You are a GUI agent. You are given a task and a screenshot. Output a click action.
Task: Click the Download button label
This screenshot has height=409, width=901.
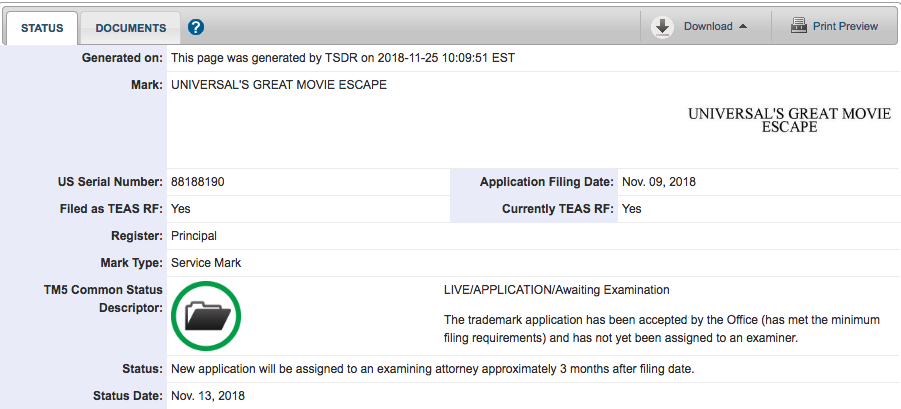pyautogui.click(x=708, y=26)
